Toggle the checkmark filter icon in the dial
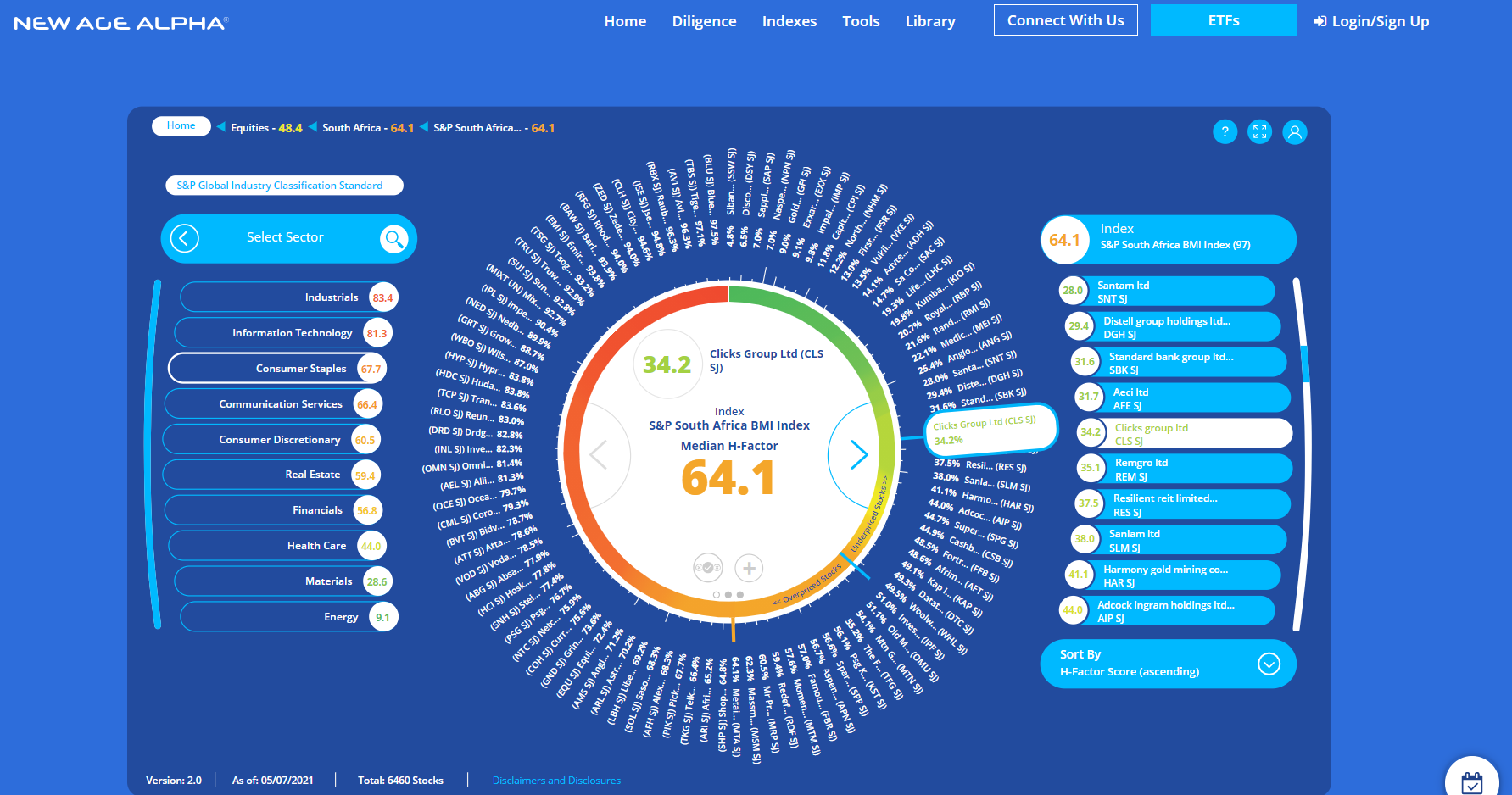Image resolution: width=1512 pixels, height=795 pixels. pos(707,567)
